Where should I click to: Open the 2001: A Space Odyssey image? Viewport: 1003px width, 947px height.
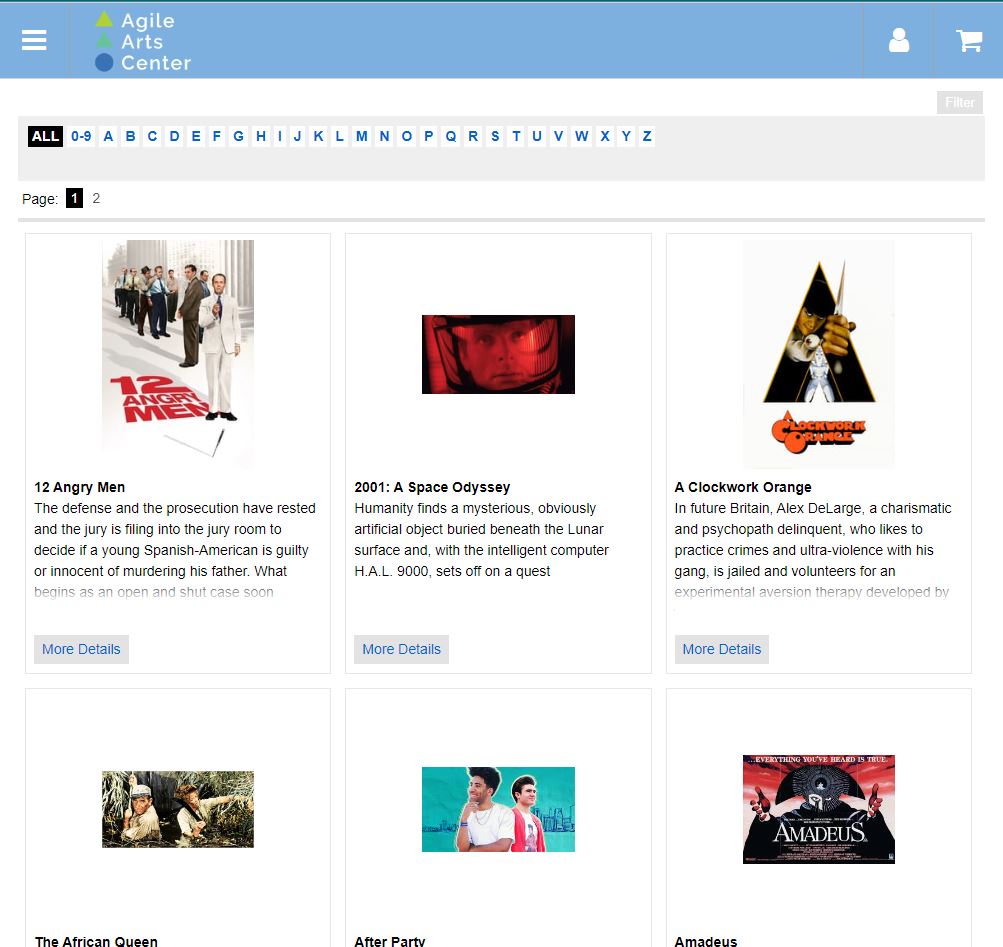pyautogui.click(x=498, y=354)
